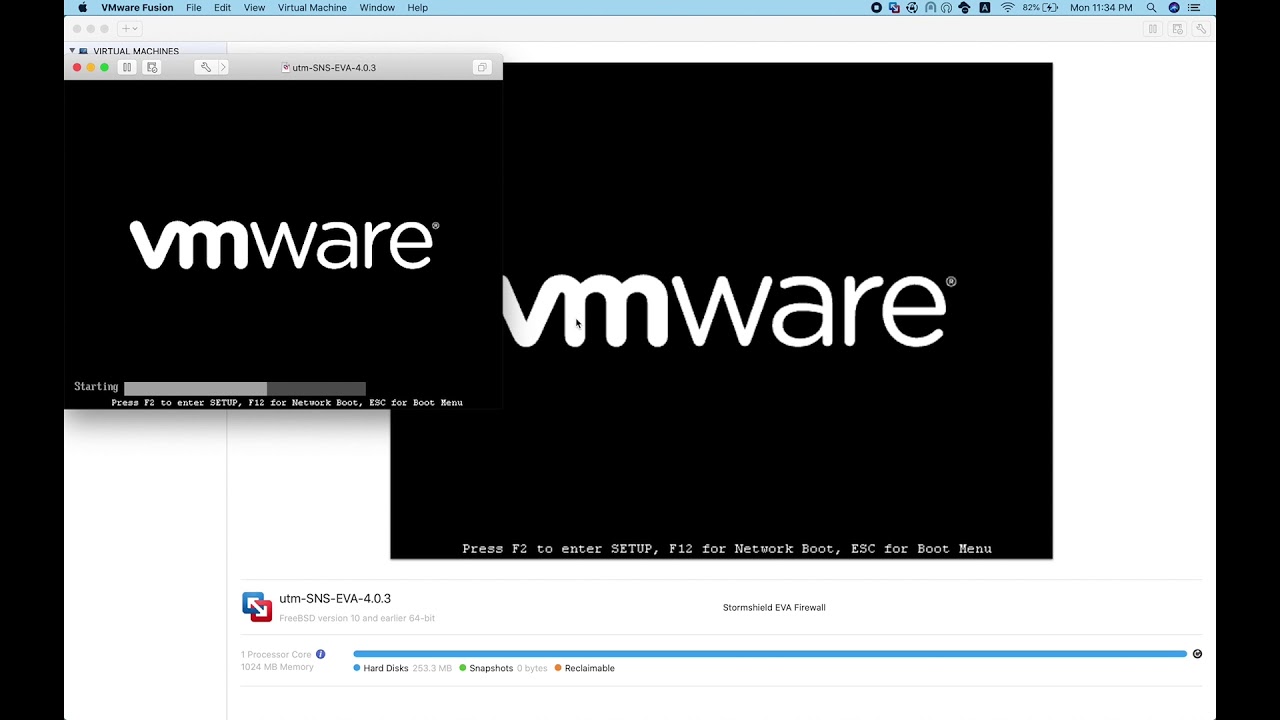Click the Unity/single-window view button in VM window
Screen dimensions: 1280x720
tap(482, 67)
